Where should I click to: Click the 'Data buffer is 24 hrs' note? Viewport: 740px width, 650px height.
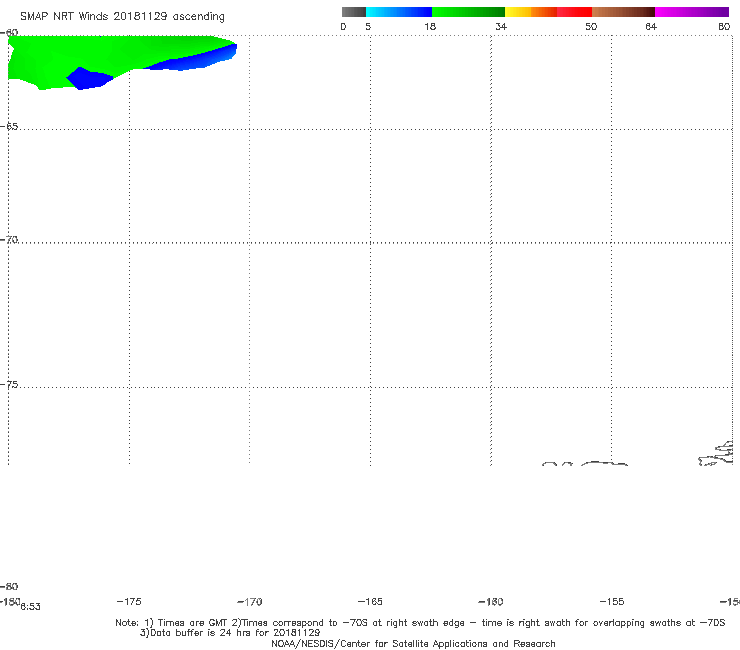click(x=230, y=633)
